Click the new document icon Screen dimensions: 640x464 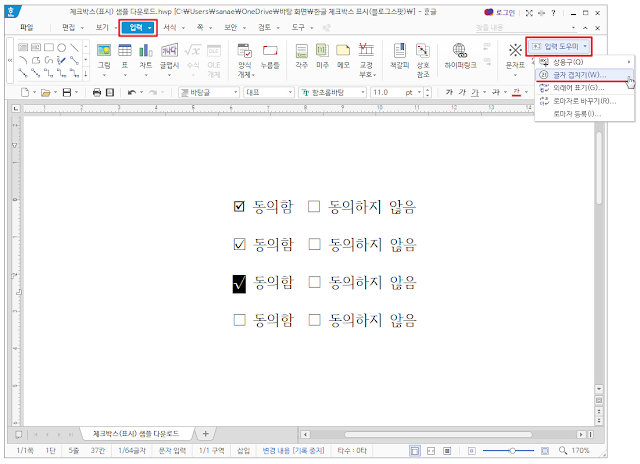point(25,93)
